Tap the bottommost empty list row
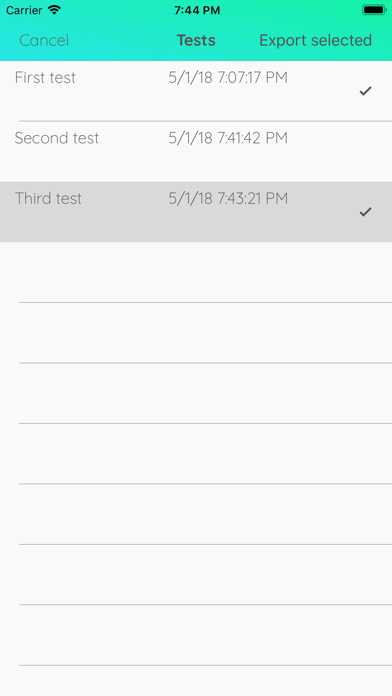 tap(196, 681)
